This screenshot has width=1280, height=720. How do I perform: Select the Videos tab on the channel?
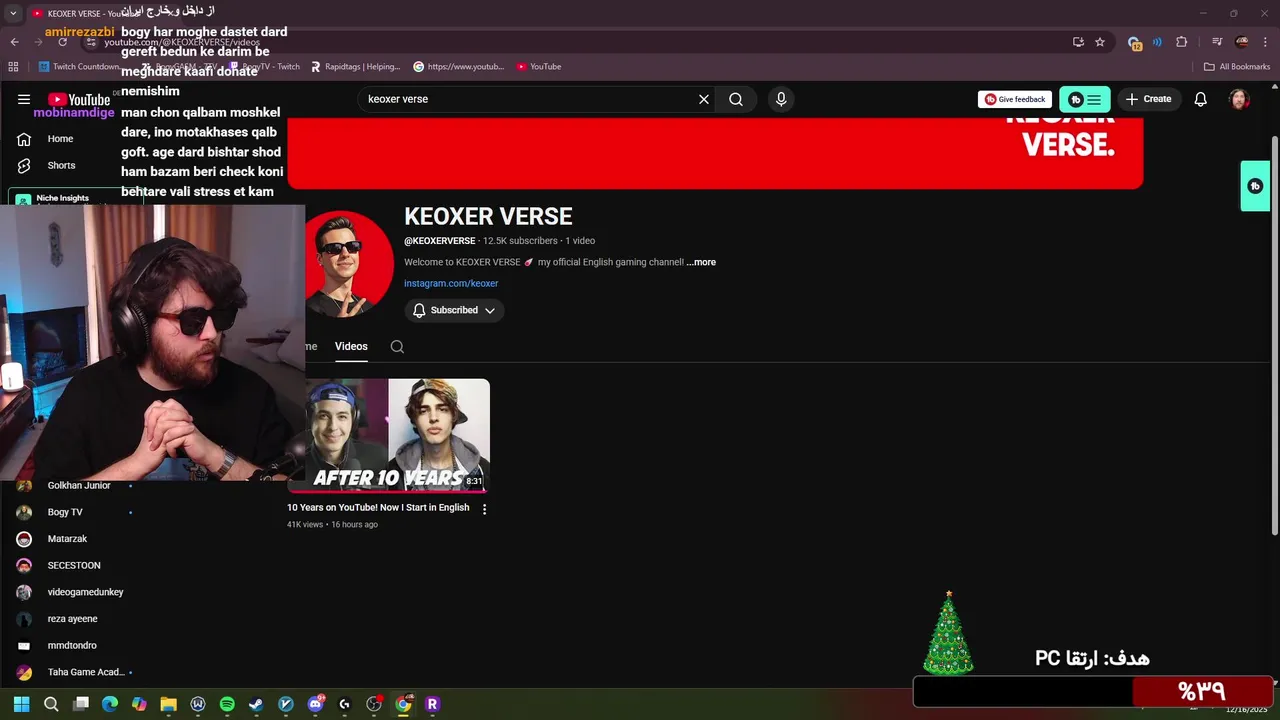351,346
